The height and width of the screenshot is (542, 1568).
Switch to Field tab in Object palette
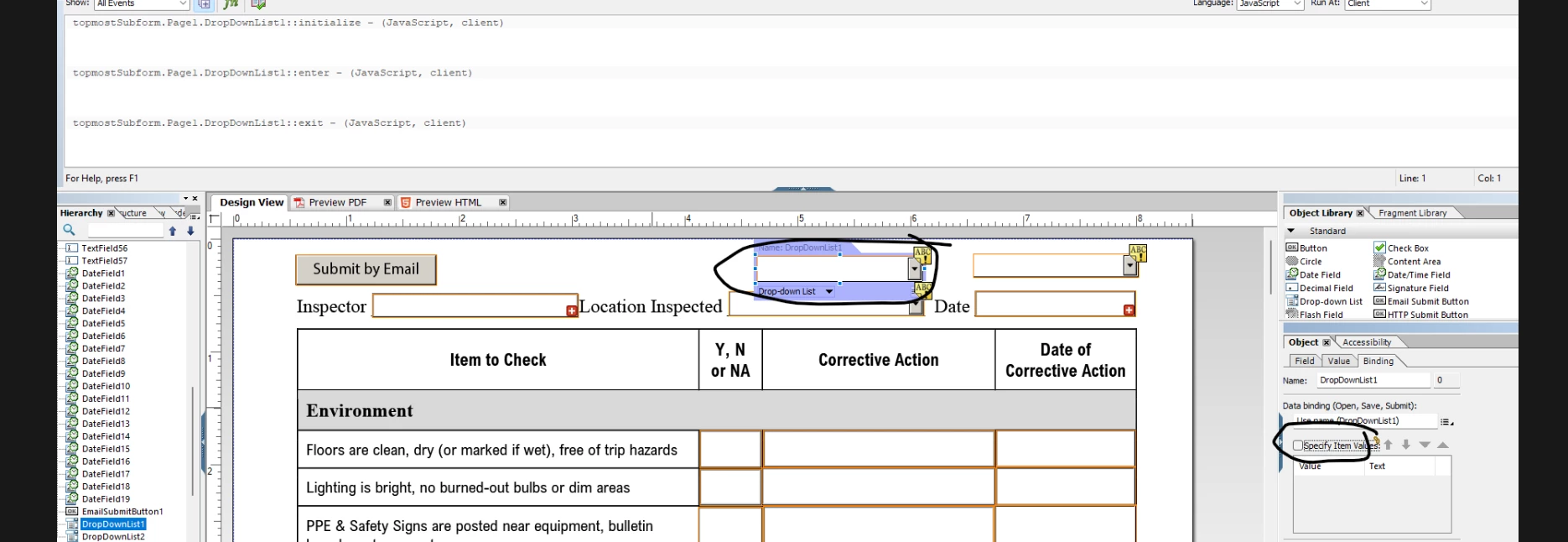pyautogui.click(x=1304, y=361)
